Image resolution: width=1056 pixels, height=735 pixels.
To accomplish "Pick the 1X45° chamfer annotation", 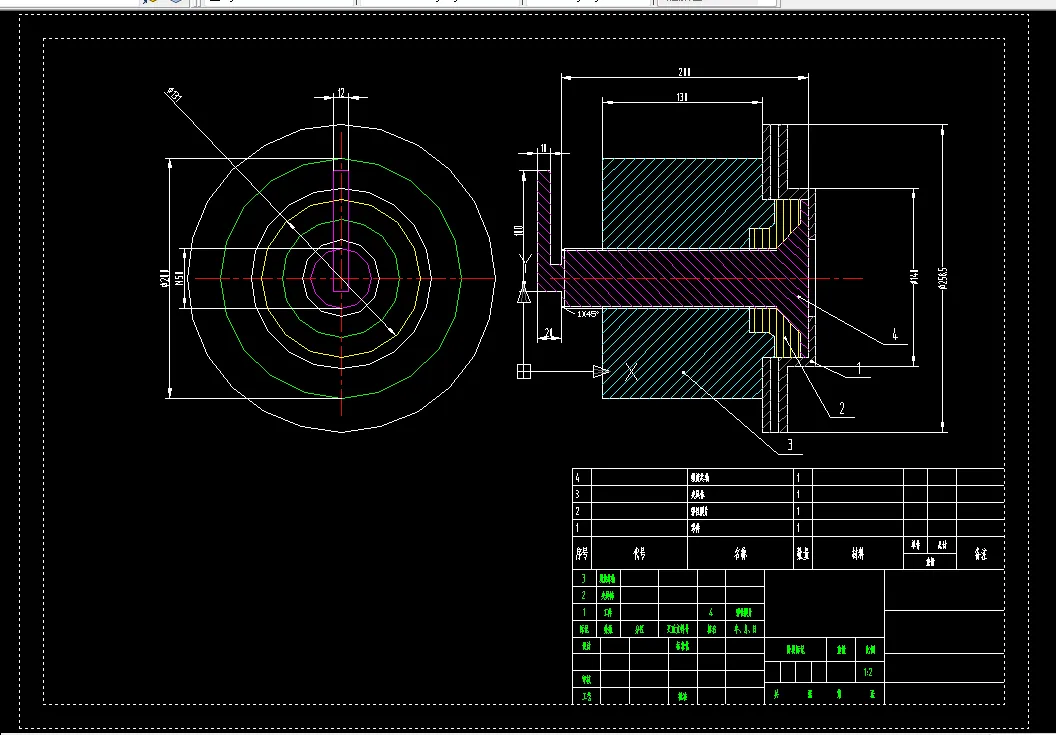I will click(588, 314).
